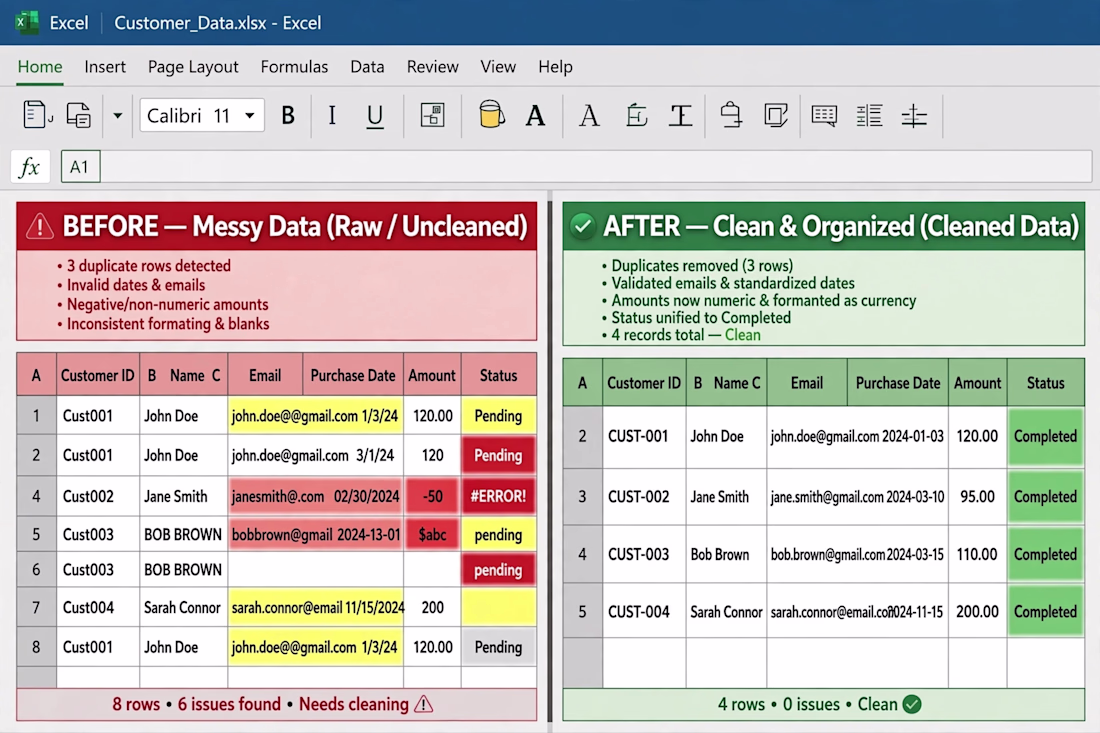Select the Cust004 cell
This screenshot has height=733, width=1100.
[98, 607]
